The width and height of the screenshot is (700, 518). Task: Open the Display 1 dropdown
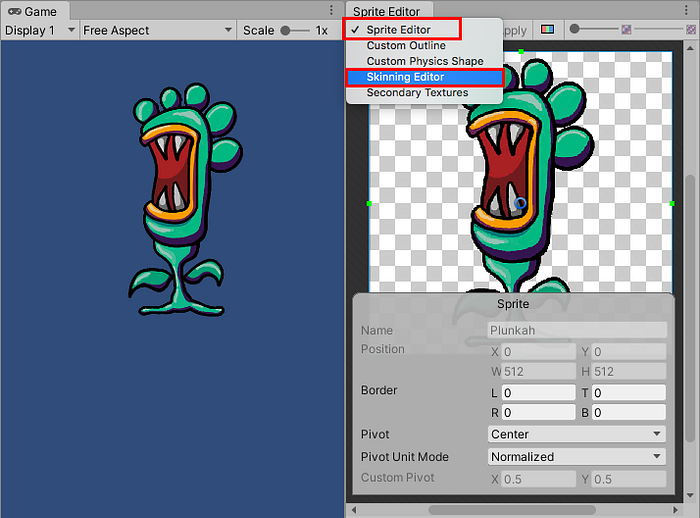40,30
